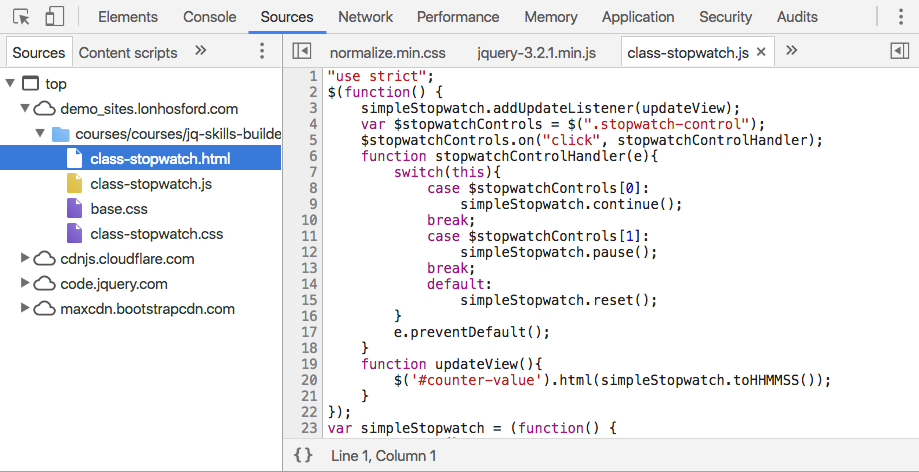Collapse demo_sites.lonhosford.com domain node

[x=24, y=108]
